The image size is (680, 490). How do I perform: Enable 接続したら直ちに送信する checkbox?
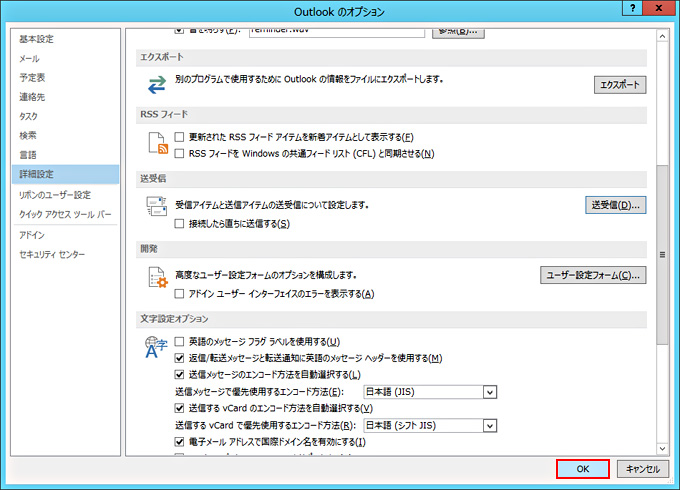click(180, 224)
